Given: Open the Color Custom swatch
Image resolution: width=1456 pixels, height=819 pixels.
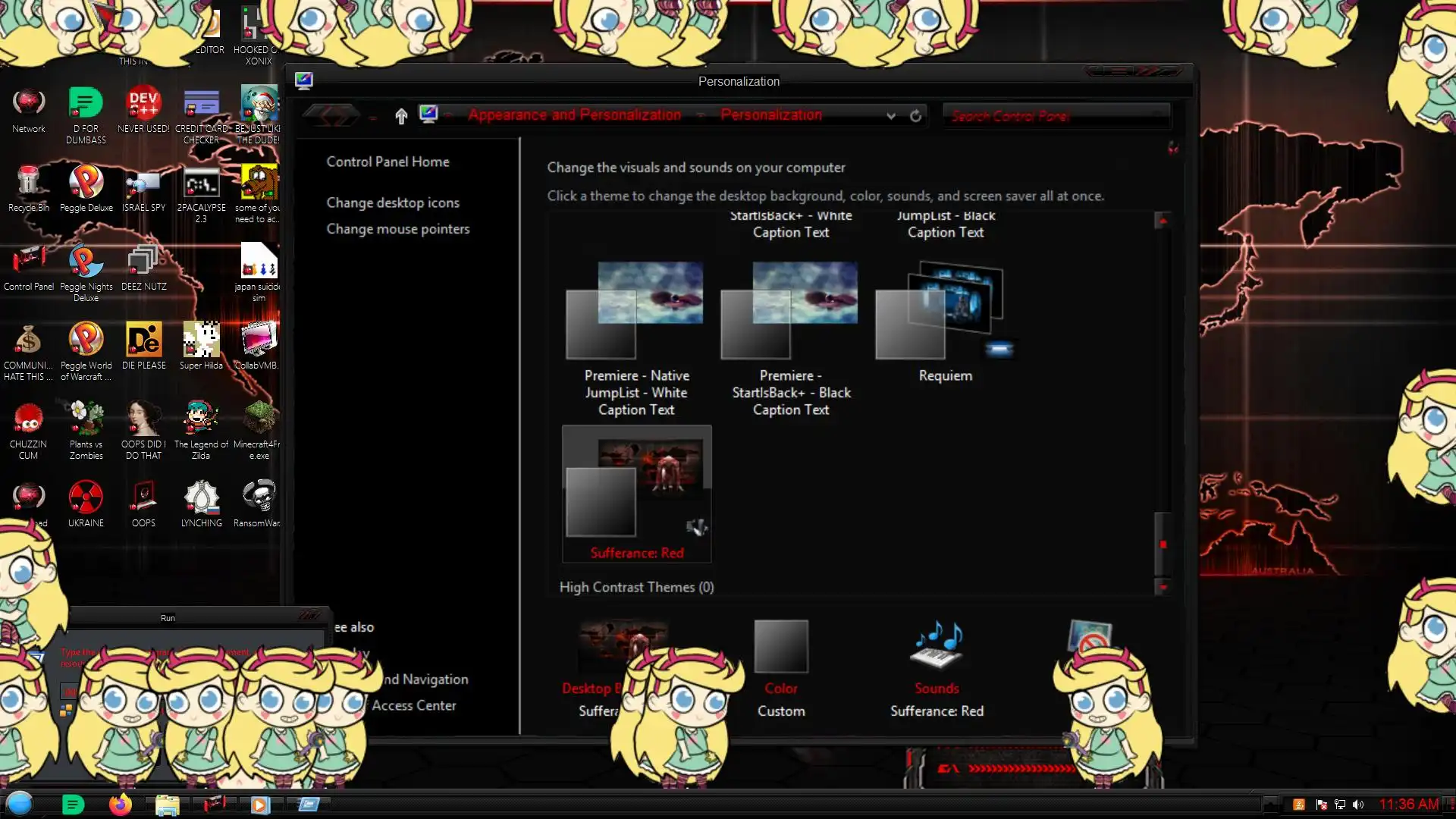Looking at the screenshot, I should coord(781,647).
